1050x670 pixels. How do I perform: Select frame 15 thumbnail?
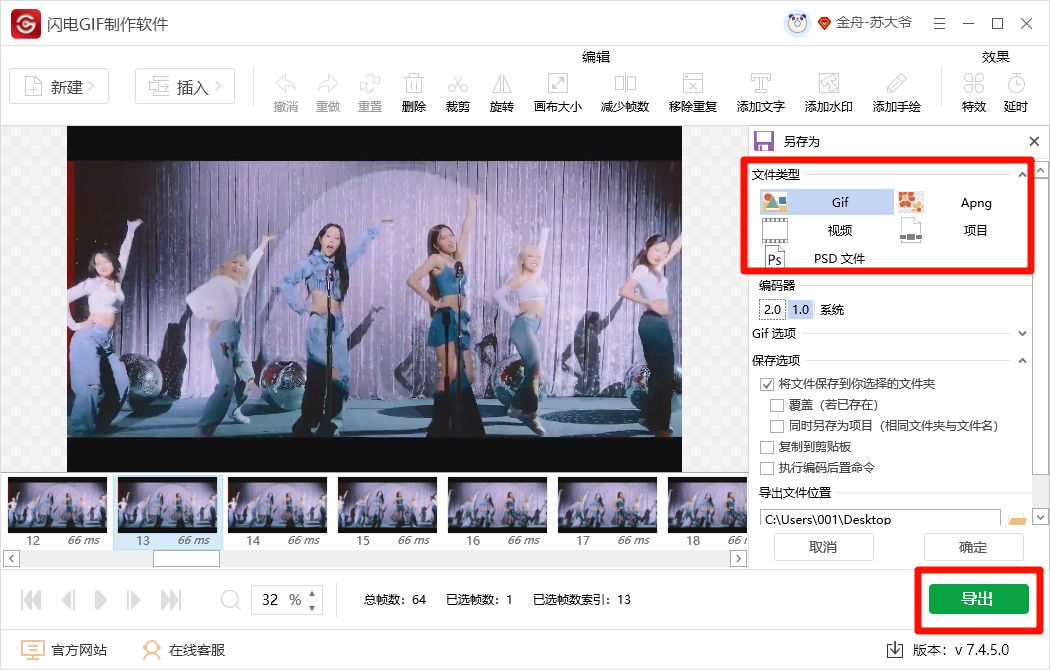pyautogui.click(x=388, y=505)
